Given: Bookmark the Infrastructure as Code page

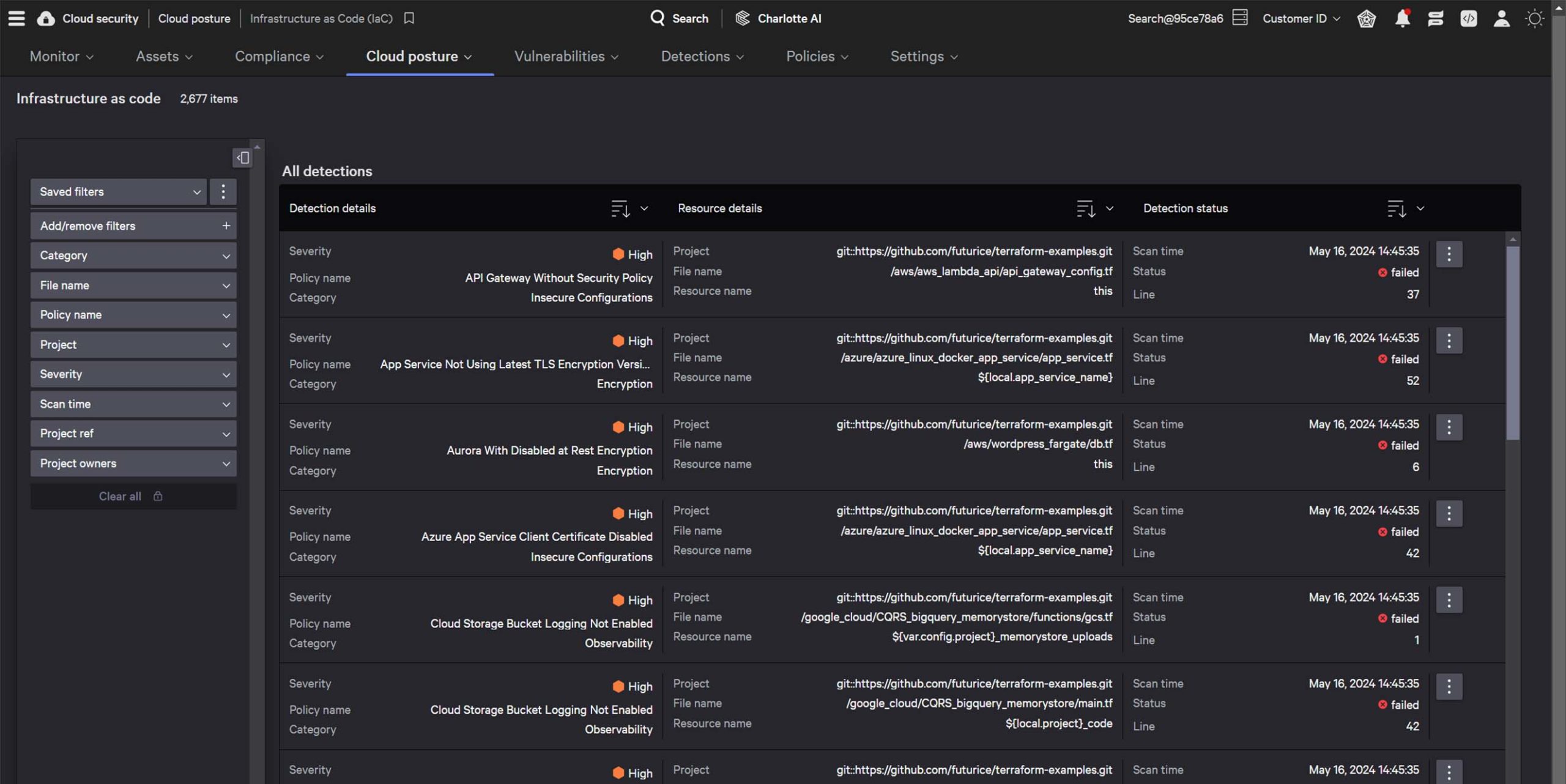Looking at the screenshot, I should [x=409, y=18].
